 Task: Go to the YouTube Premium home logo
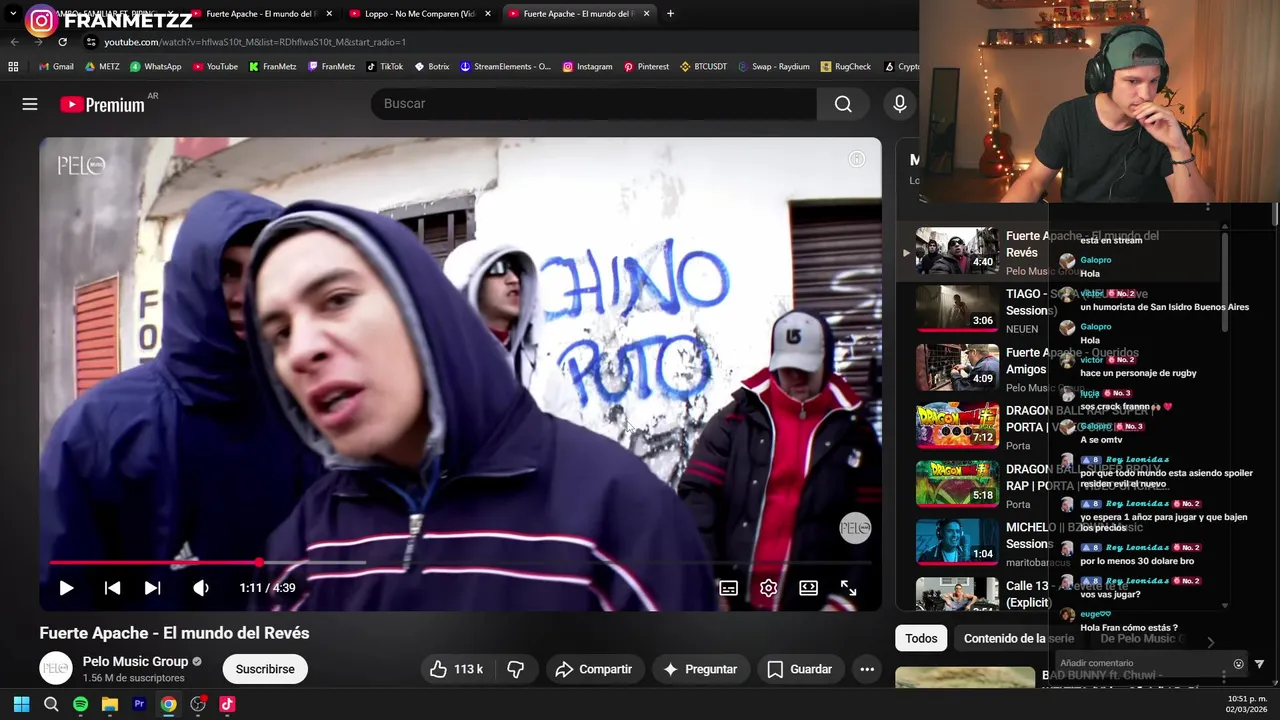point(102,104)
